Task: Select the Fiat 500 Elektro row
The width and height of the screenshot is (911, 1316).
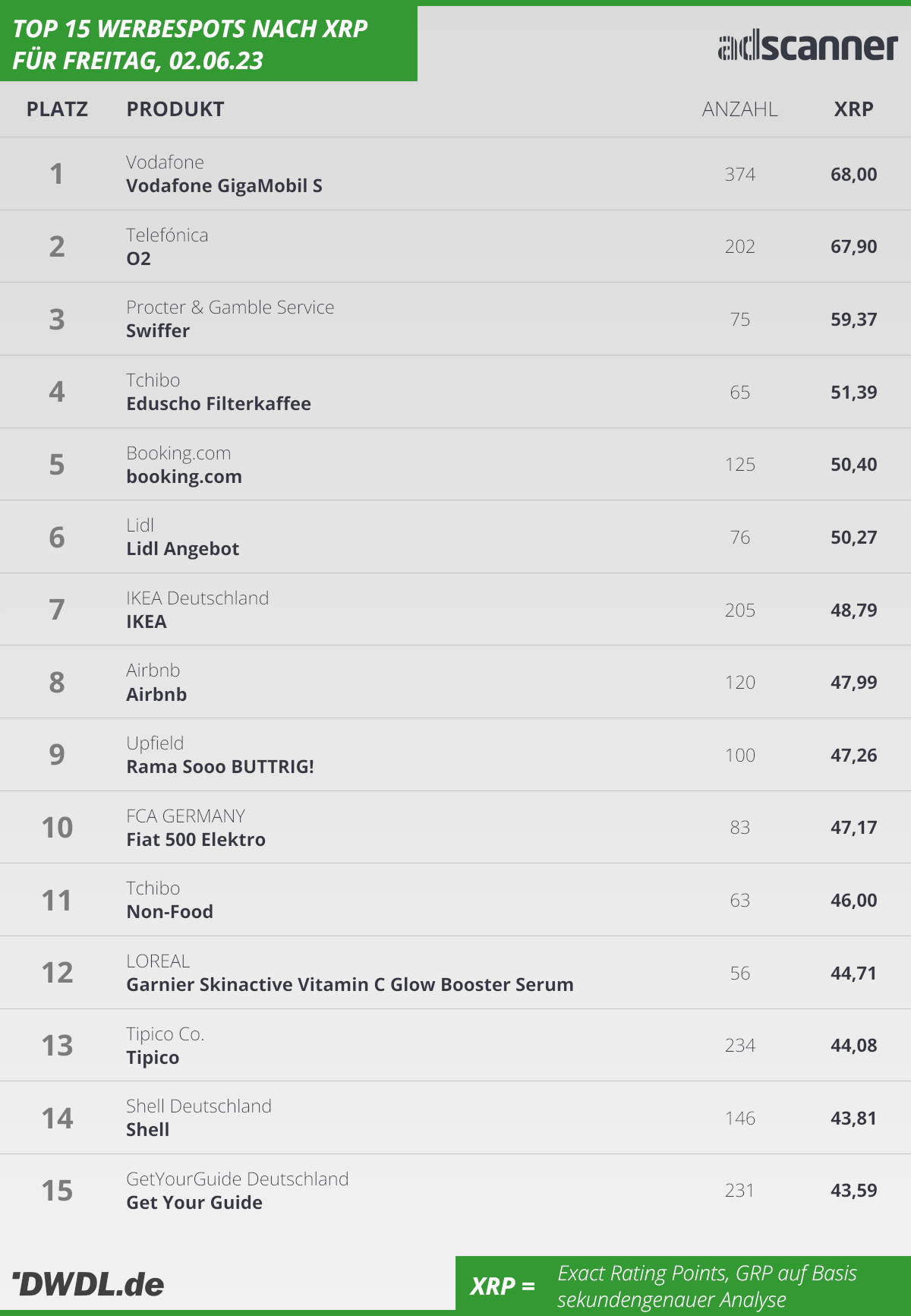Action: pos(455,827)
